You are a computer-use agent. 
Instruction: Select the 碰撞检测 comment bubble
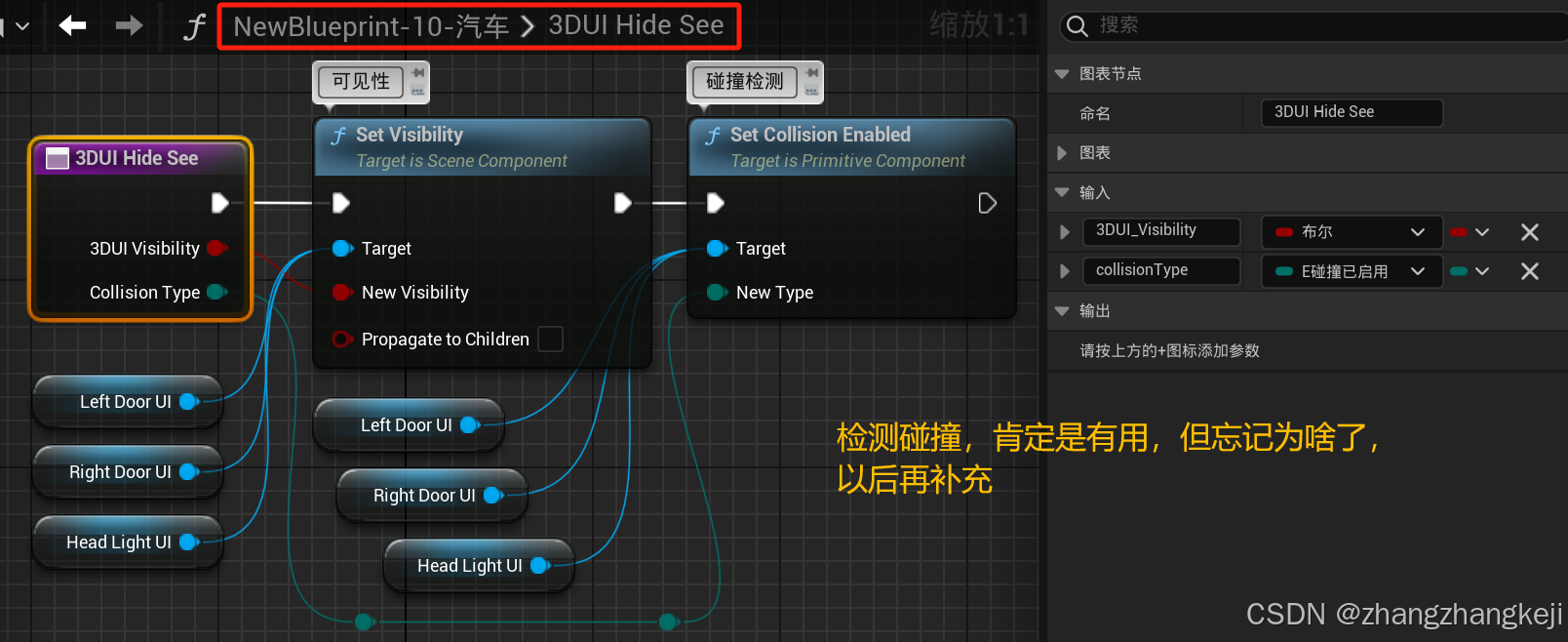pyautogui.click(x=745, y=81)
